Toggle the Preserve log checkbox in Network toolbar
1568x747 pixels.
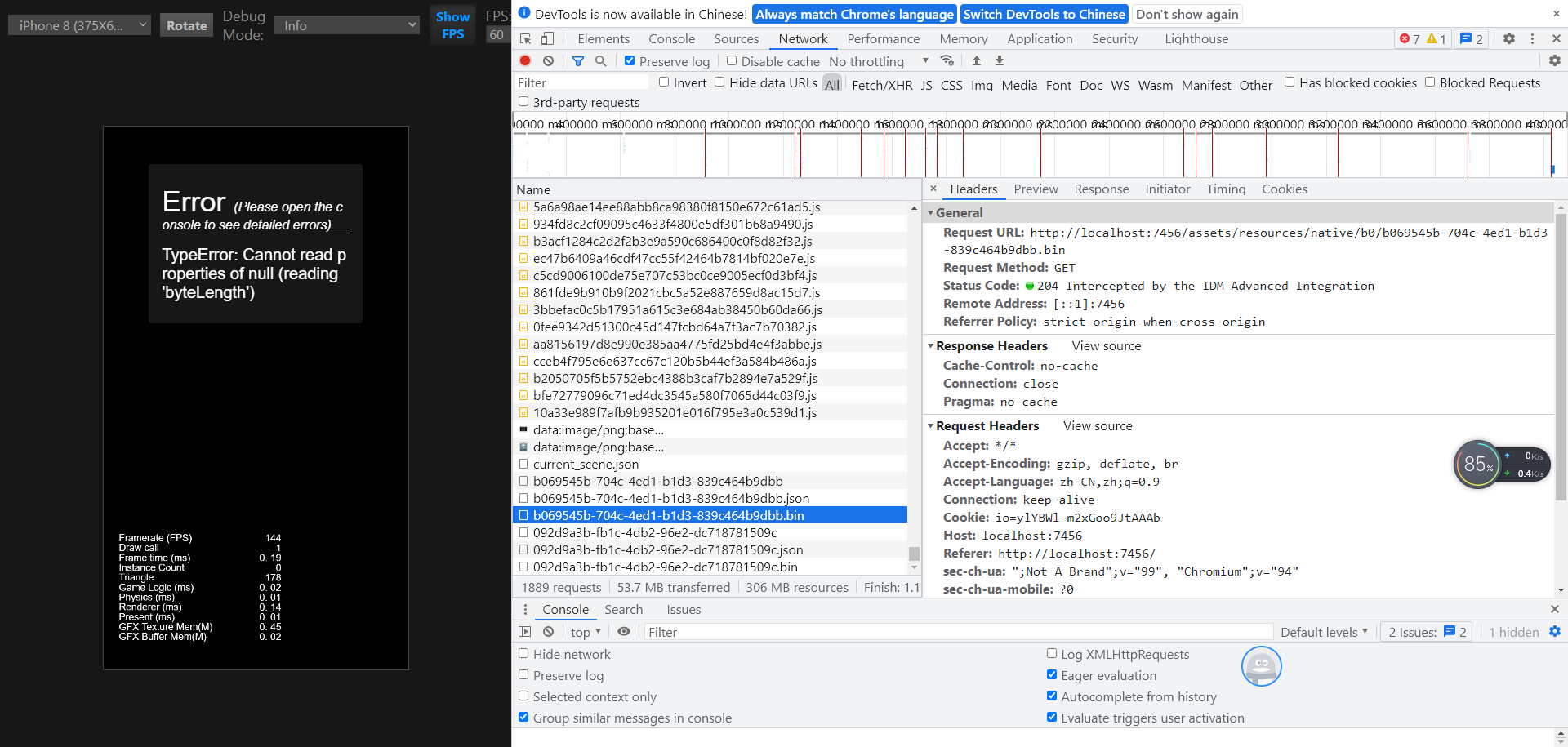click(630, 60)
